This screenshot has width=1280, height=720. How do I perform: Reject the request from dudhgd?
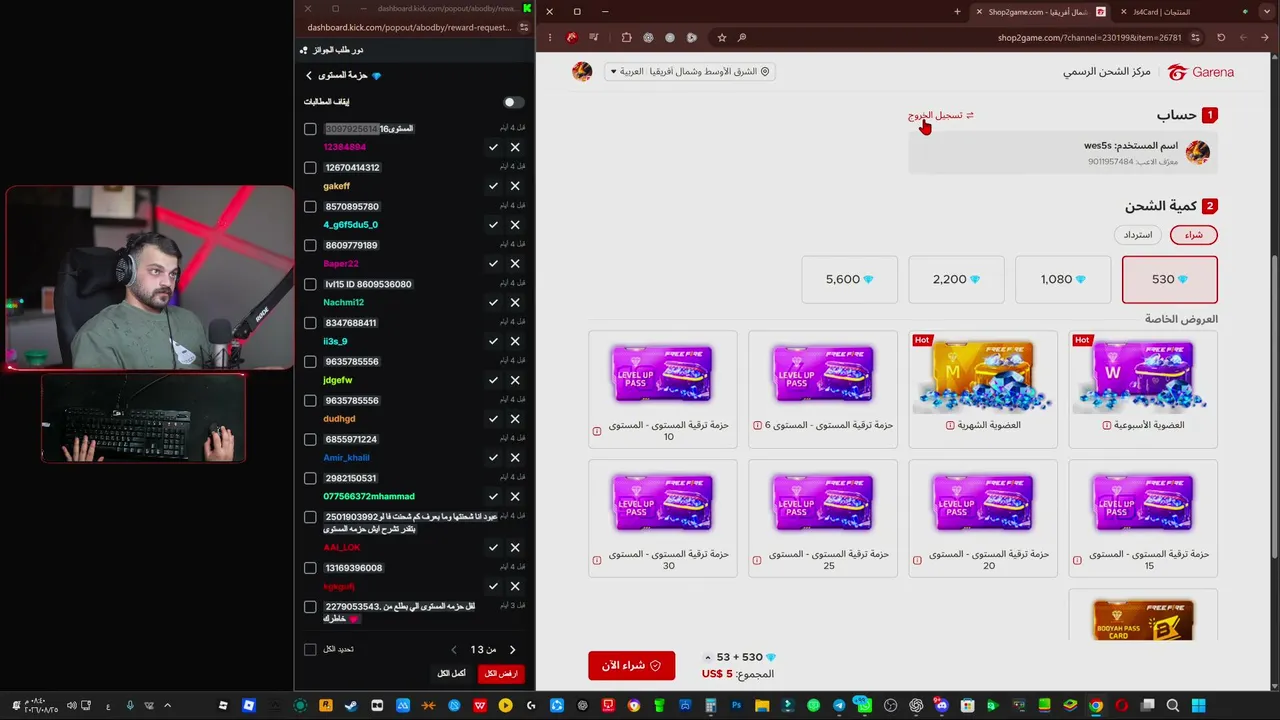[x=515, y=419]
